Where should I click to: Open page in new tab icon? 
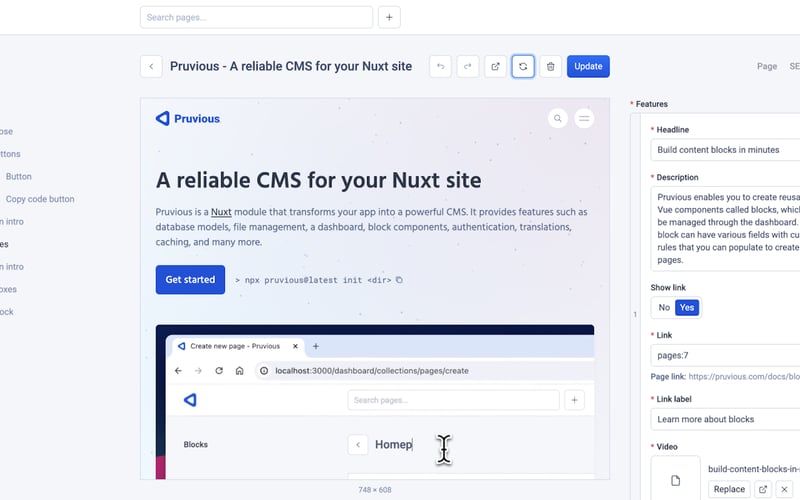click(495, 66)
